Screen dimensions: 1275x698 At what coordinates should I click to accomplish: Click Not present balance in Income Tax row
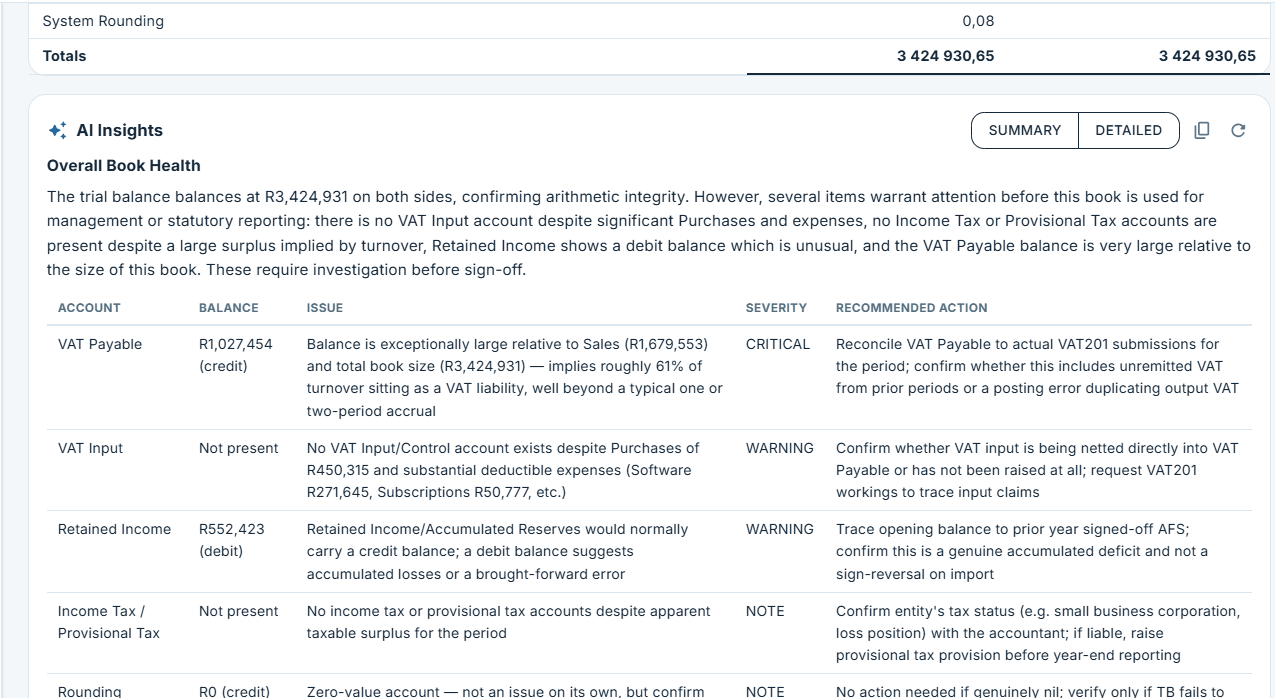point(239,611)
